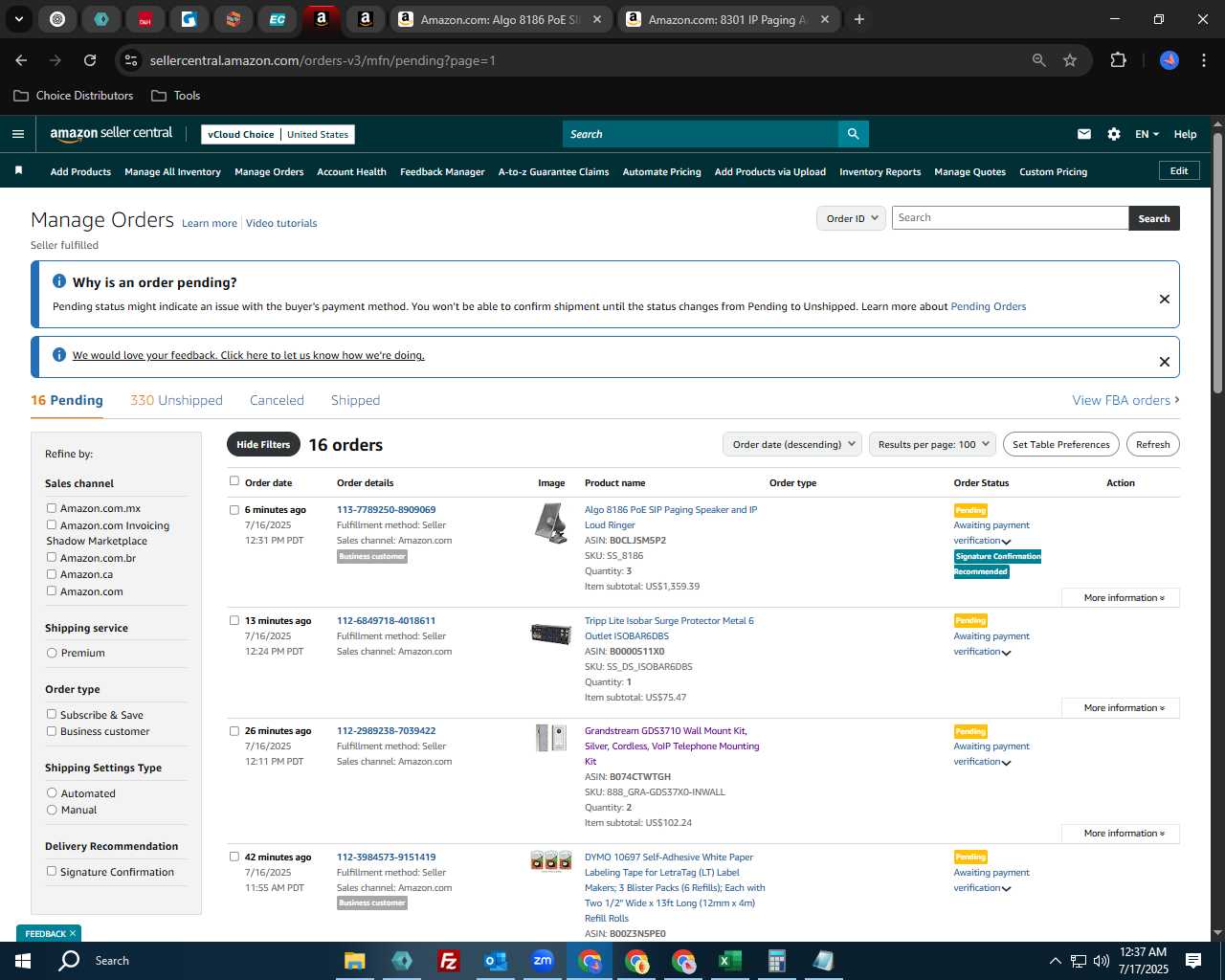Go back using browser back arrow
The image size is (1225, 980).
(x=21, y=60)
